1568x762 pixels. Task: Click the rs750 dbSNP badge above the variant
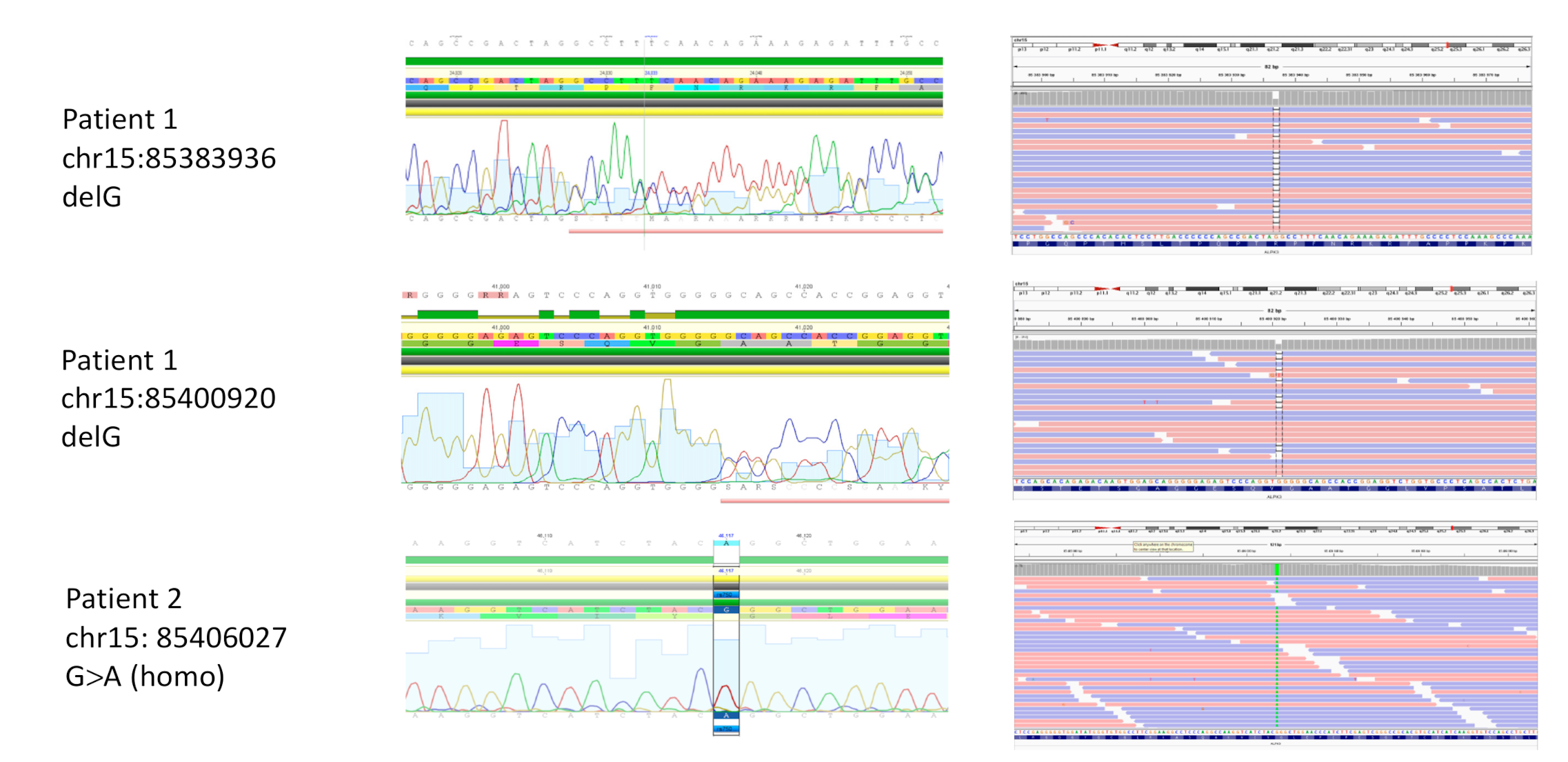(726, 595)
